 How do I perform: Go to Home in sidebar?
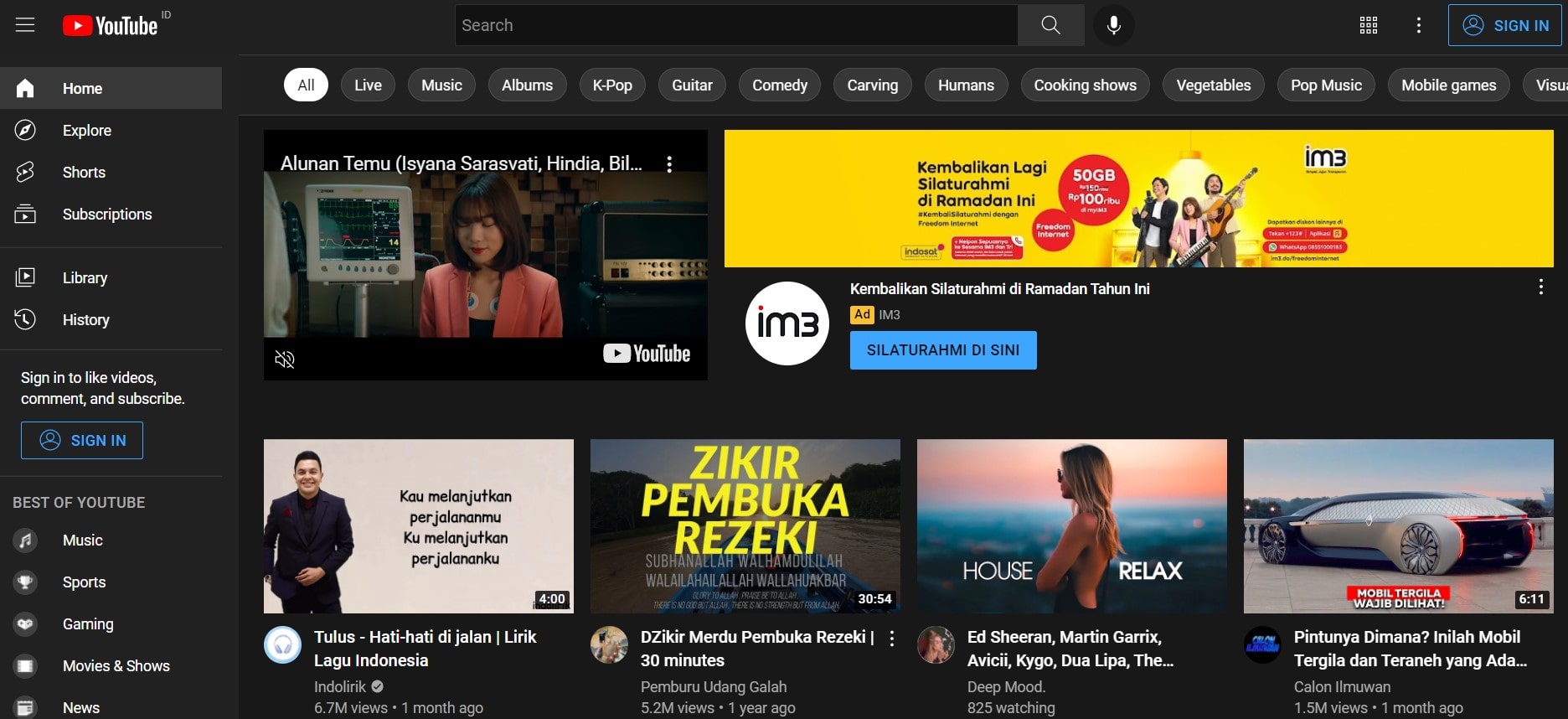pos(111,88)
